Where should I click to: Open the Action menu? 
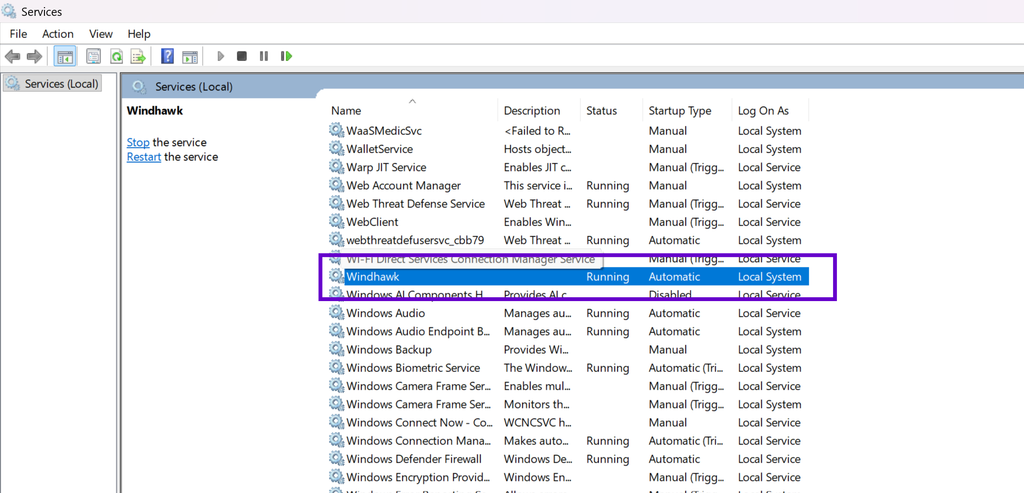point(57,34)
